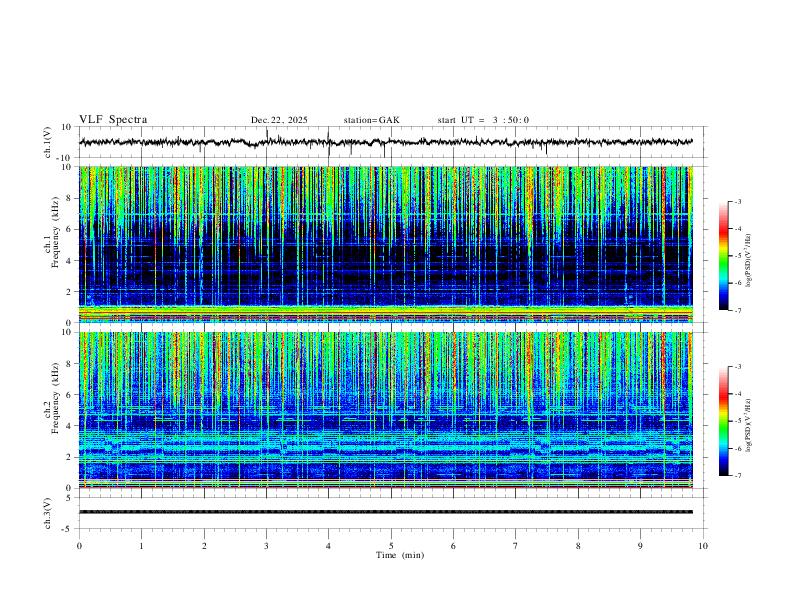This screenshot has width=792, height=612.
Task: Click time axis tick label "4"
Action: (x=328, y=546)
